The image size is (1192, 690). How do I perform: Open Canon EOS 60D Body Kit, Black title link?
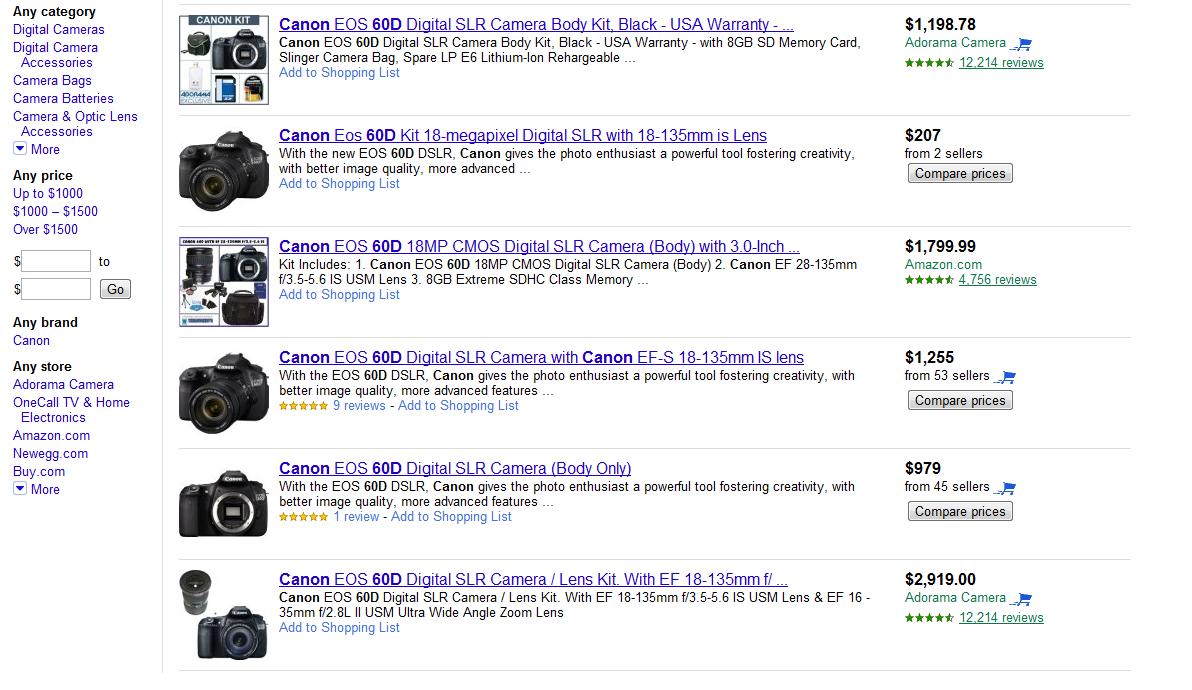[536, 24]
